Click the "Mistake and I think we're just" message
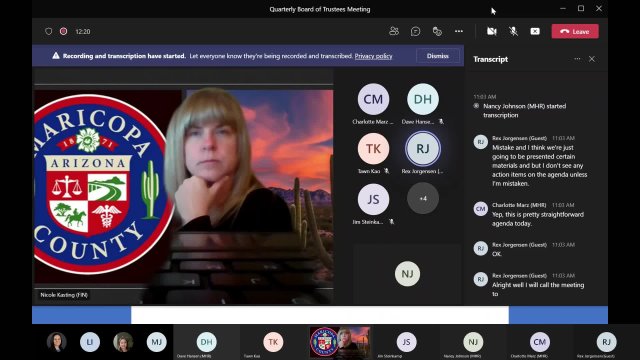This screenshot has width=640, height=360. [x=539, y=165]
